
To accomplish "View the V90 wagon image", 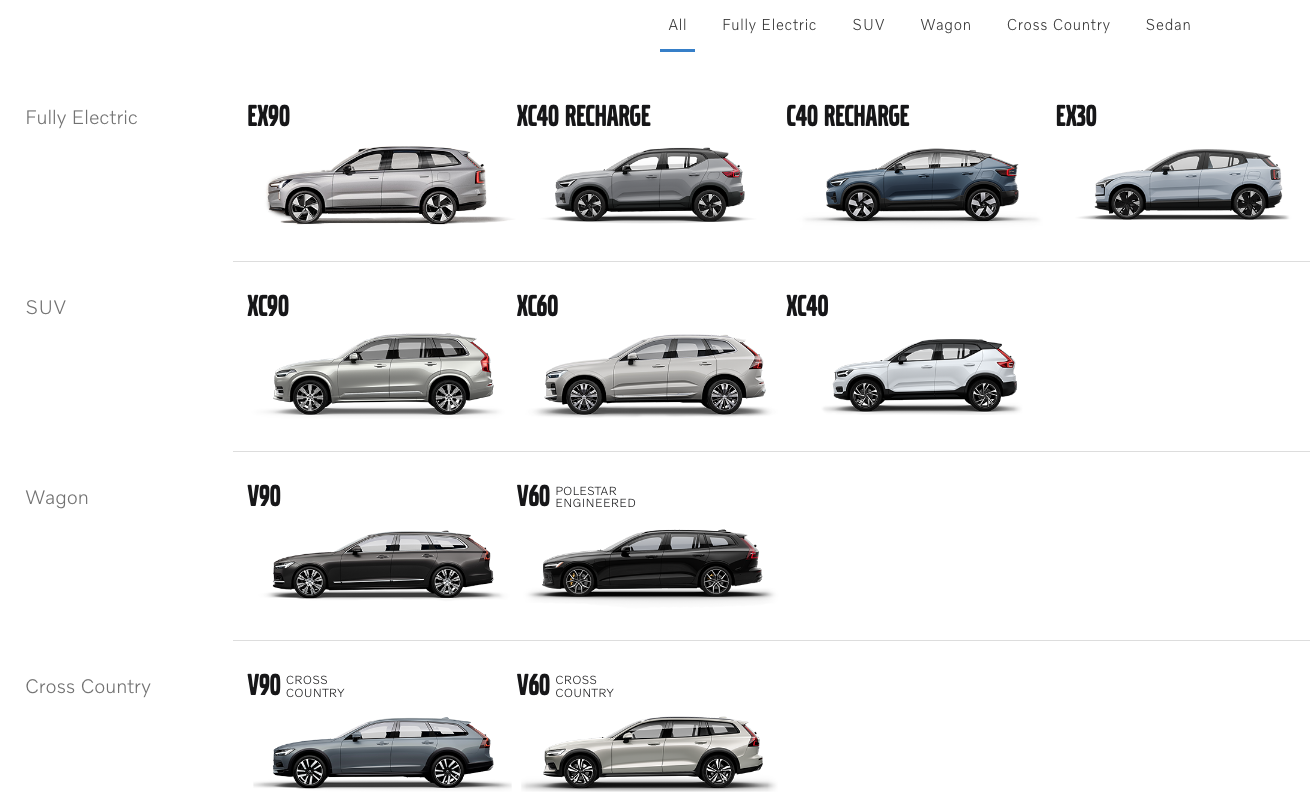I will click(382, 565).
